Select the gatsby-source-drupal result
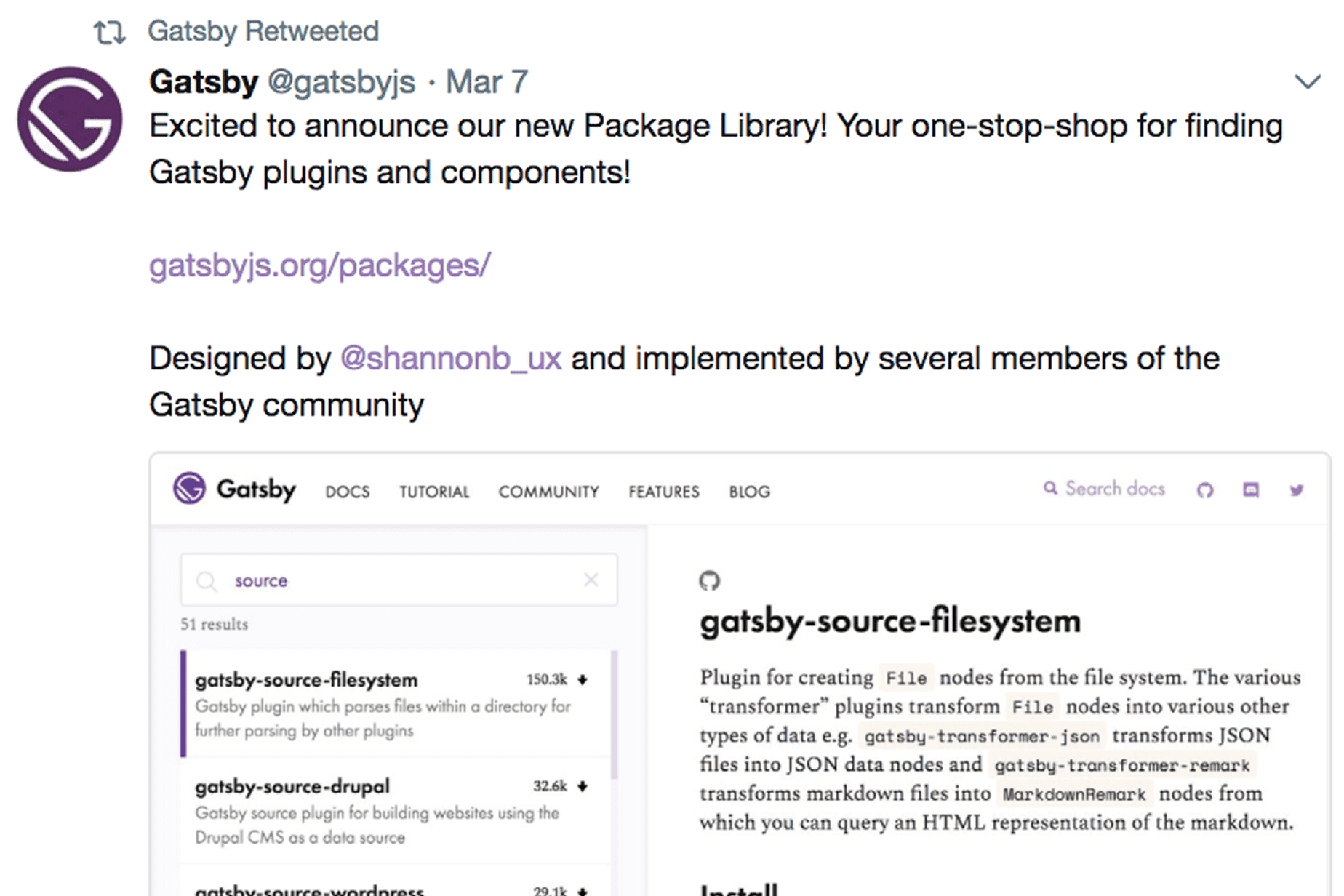The image size is (1344, 896). [396, 811]
